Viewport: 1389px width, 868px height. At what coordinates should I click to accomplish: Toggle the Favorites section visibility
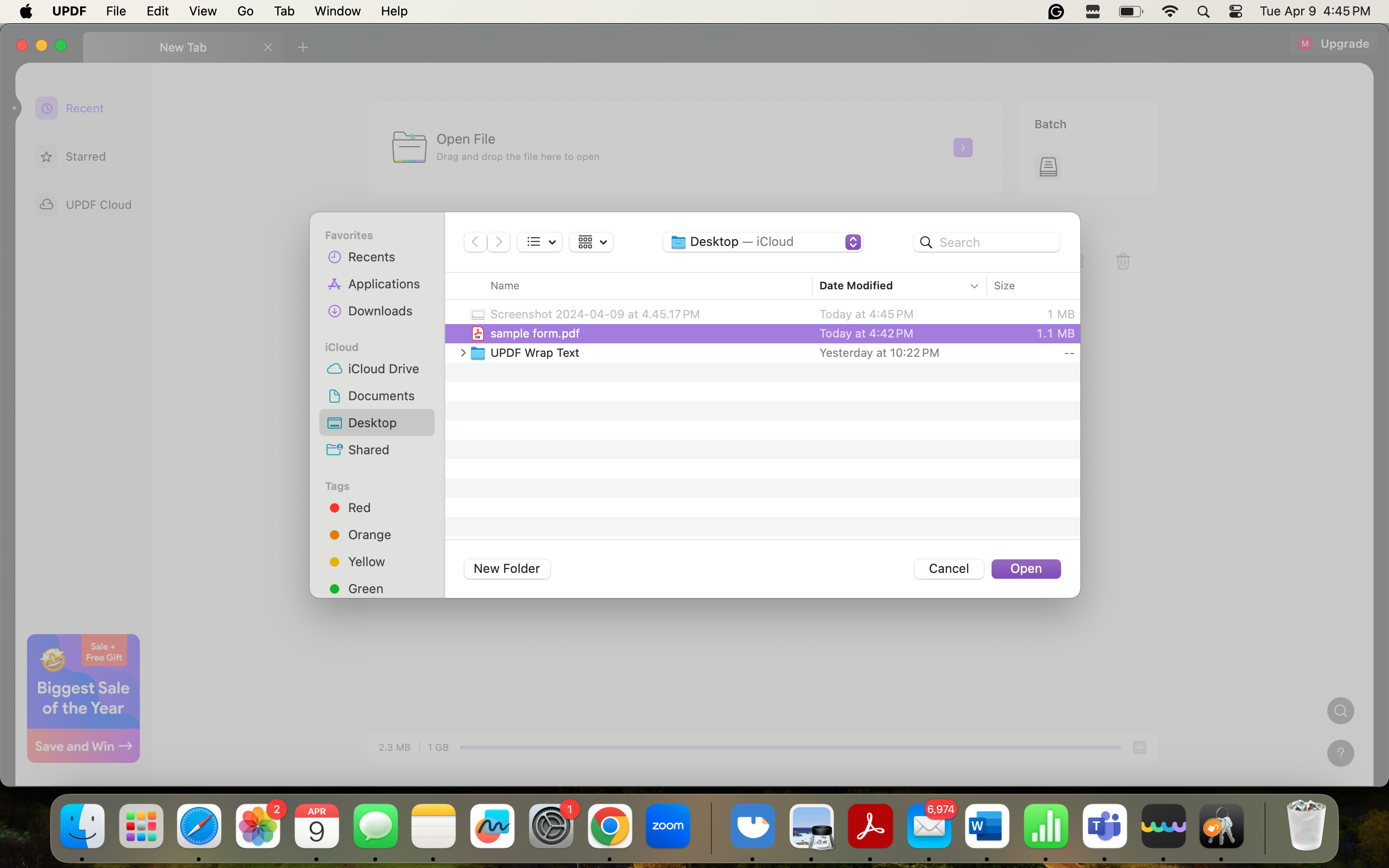349,235
